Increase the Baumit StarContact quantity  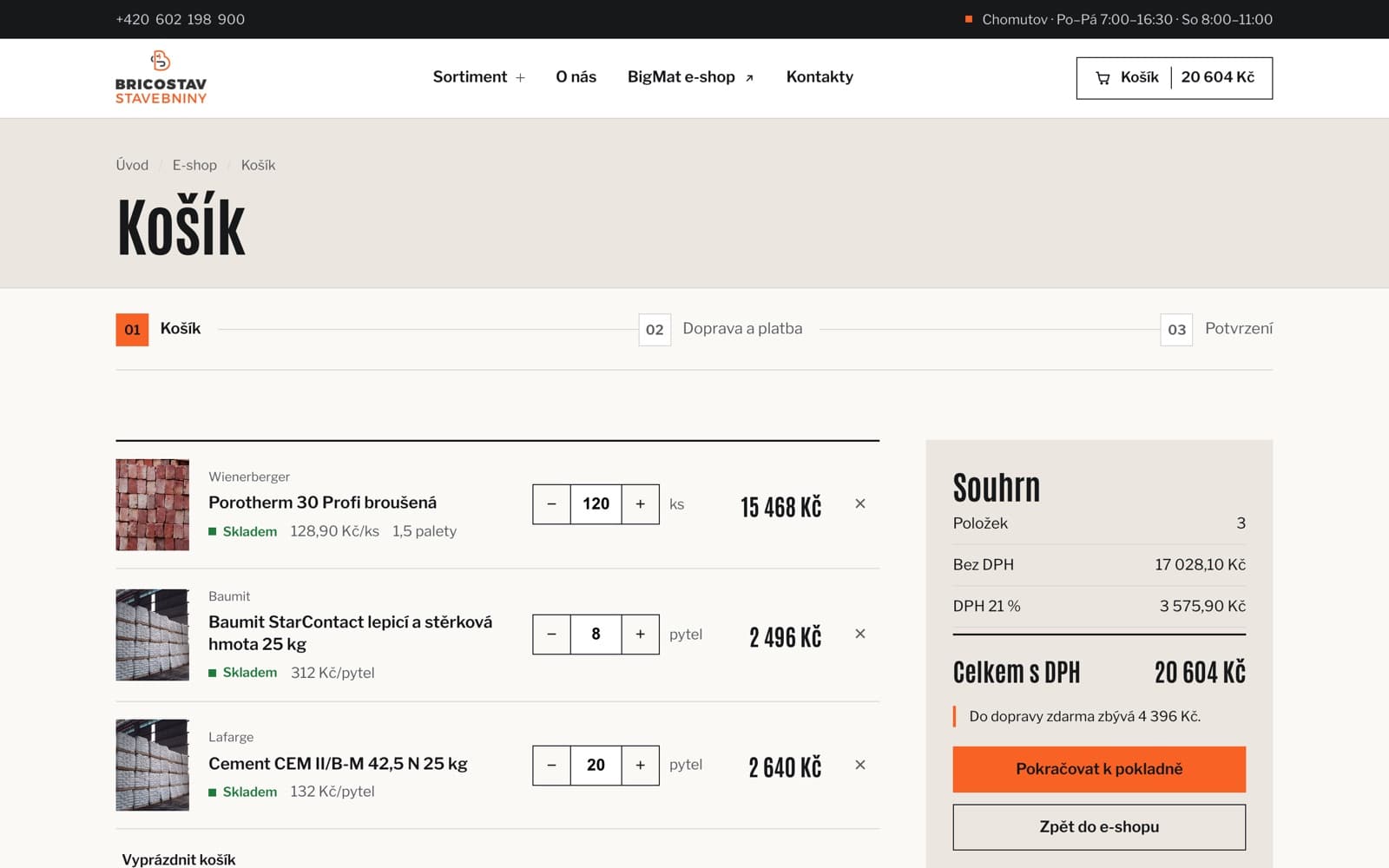point(641,635)
